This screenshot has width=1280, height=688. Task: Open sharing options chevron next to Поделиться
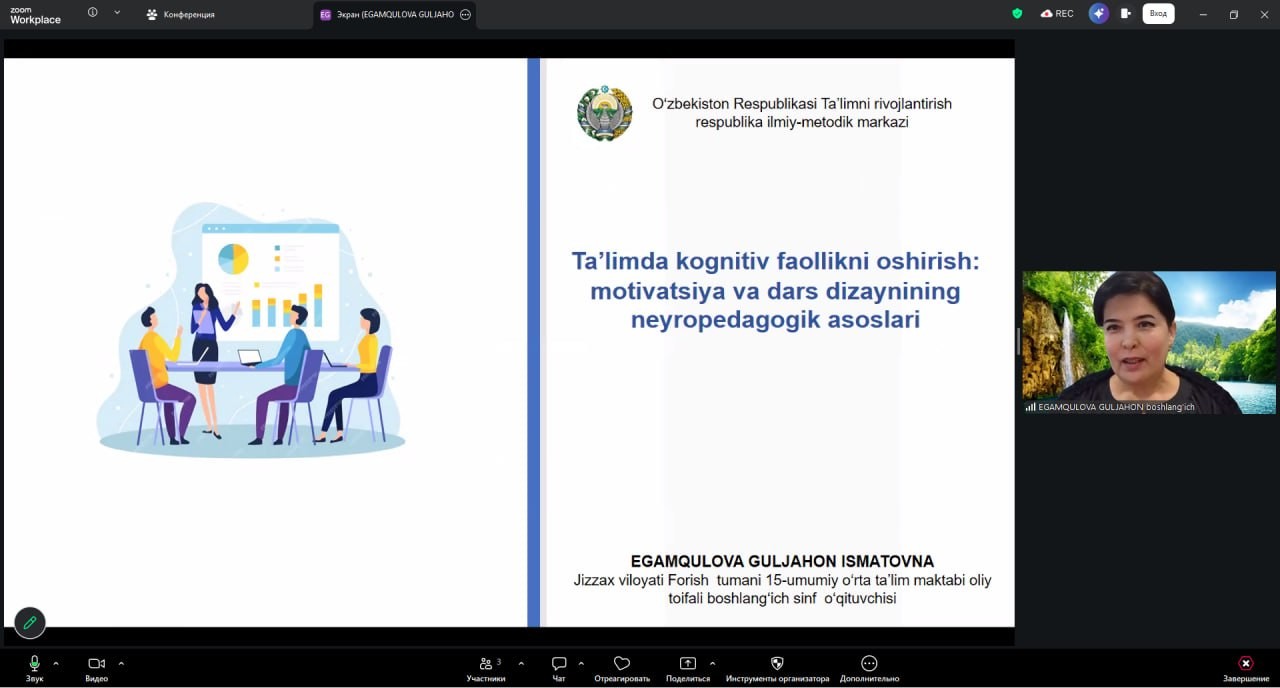(x=713, y=662)
